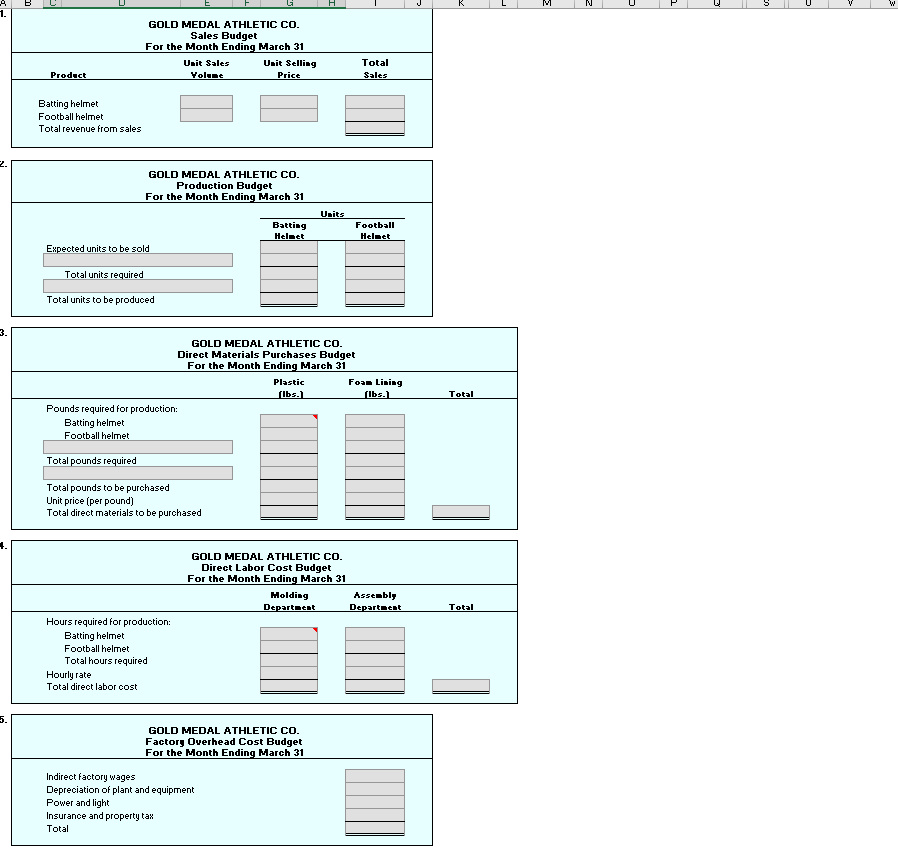Select Football helmet Molding Department hours cell

(x=289, y=647)
